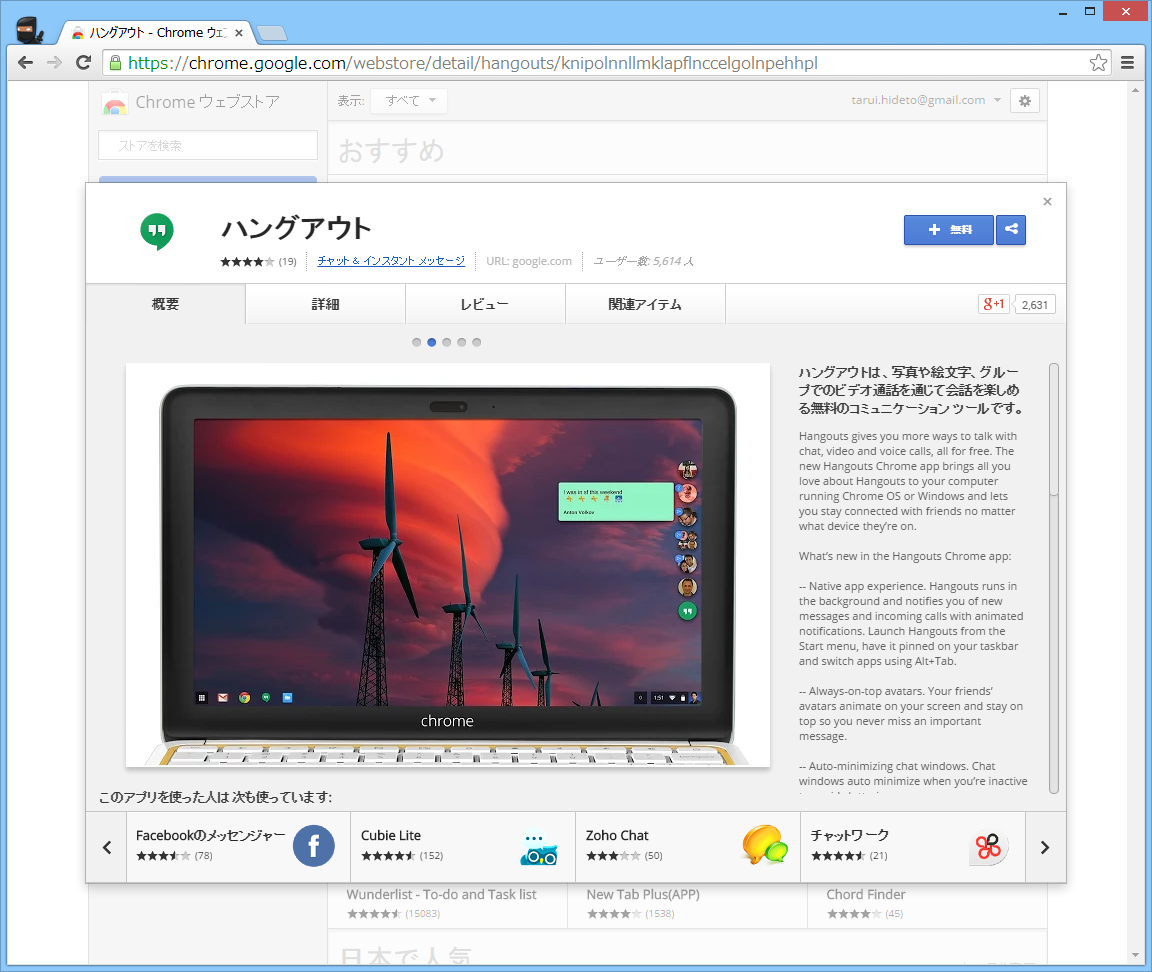Screen dimensions: 1152x972
Task: Install Hangouts with the 無料 button
Action: pyautogui.click(x=948, y=230)
